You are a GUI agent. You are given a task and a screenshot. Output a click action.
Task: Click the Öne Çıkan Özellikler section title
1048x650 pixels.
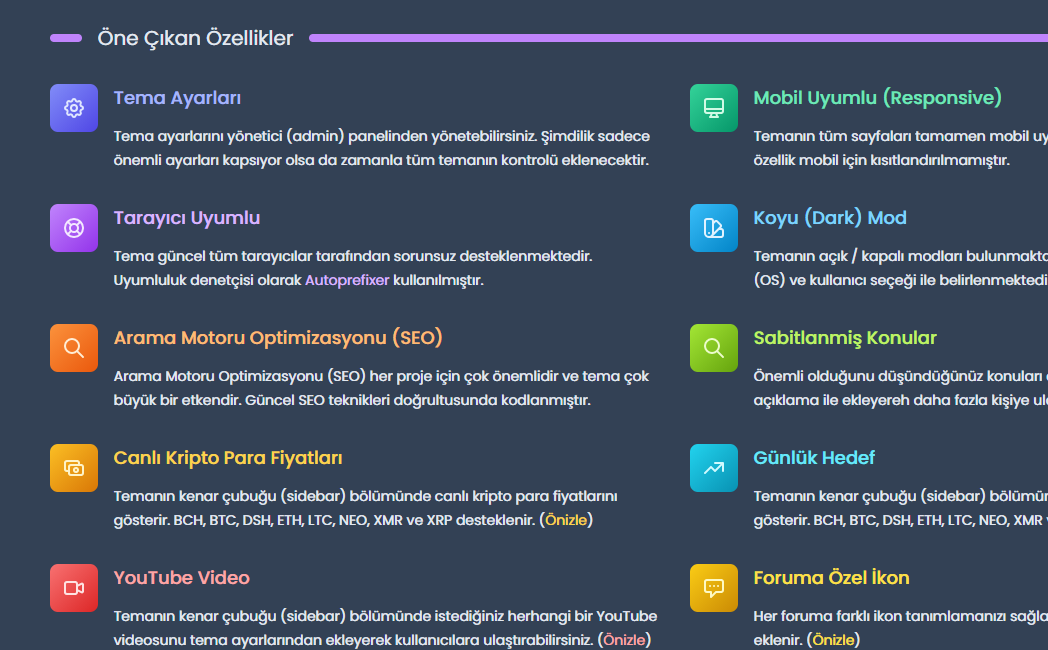(195, 38)
